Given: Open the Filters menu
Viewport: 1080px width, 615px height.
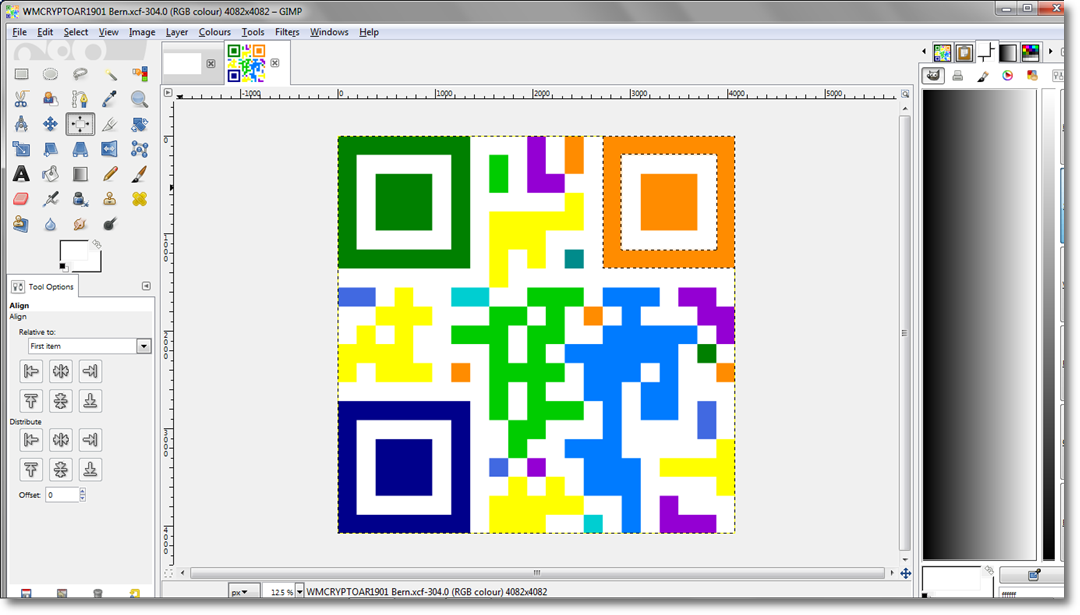Looking at the screenshot, I should click(287, 32).
